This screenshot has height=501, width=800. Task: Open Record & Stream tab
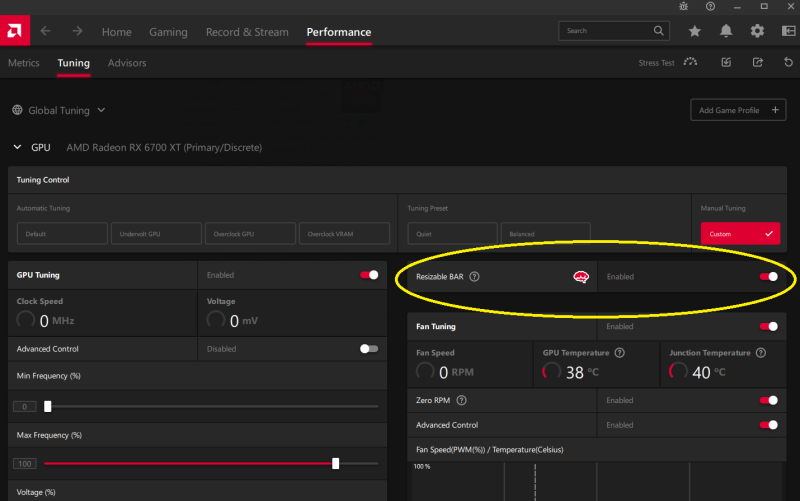(x=247, y=32)
